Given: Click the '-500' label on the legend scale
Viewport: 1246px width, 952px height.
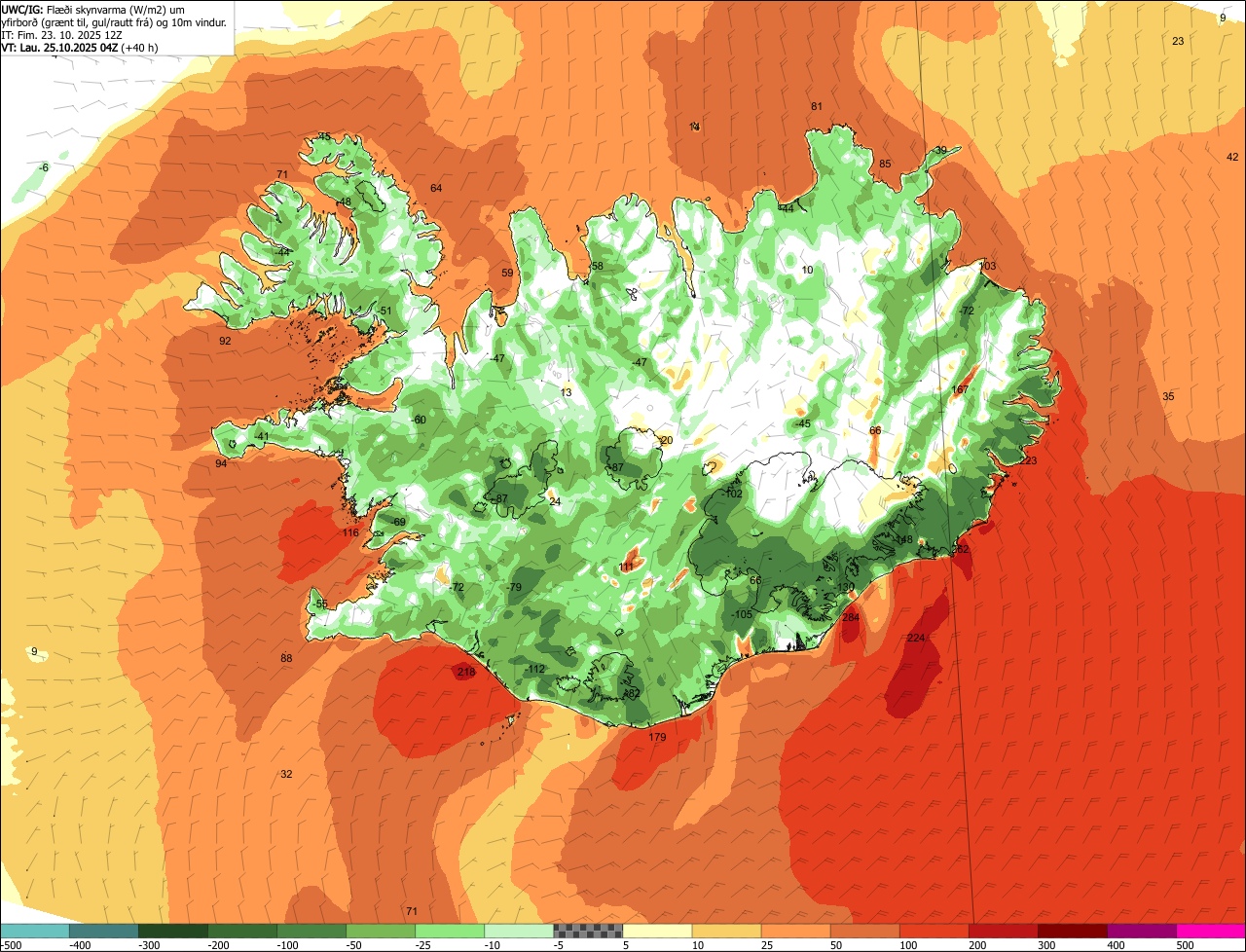Looking at the screenshot, I should click(11, 944).
